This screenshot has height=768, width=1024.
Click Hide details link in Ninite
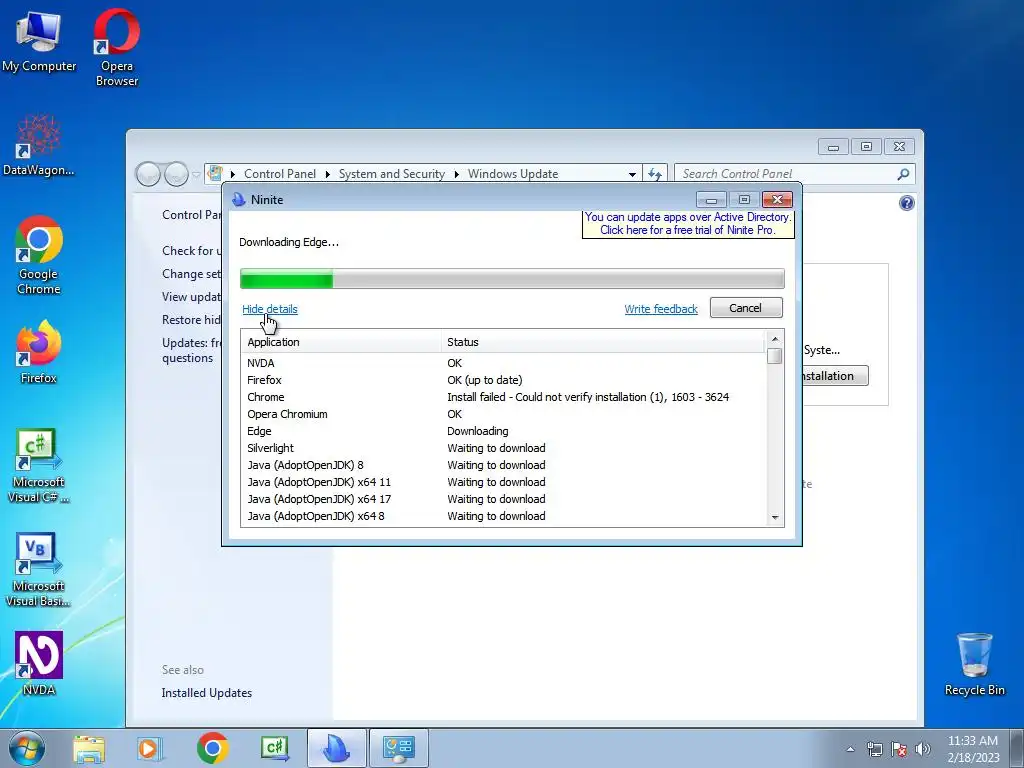[270, 309]
